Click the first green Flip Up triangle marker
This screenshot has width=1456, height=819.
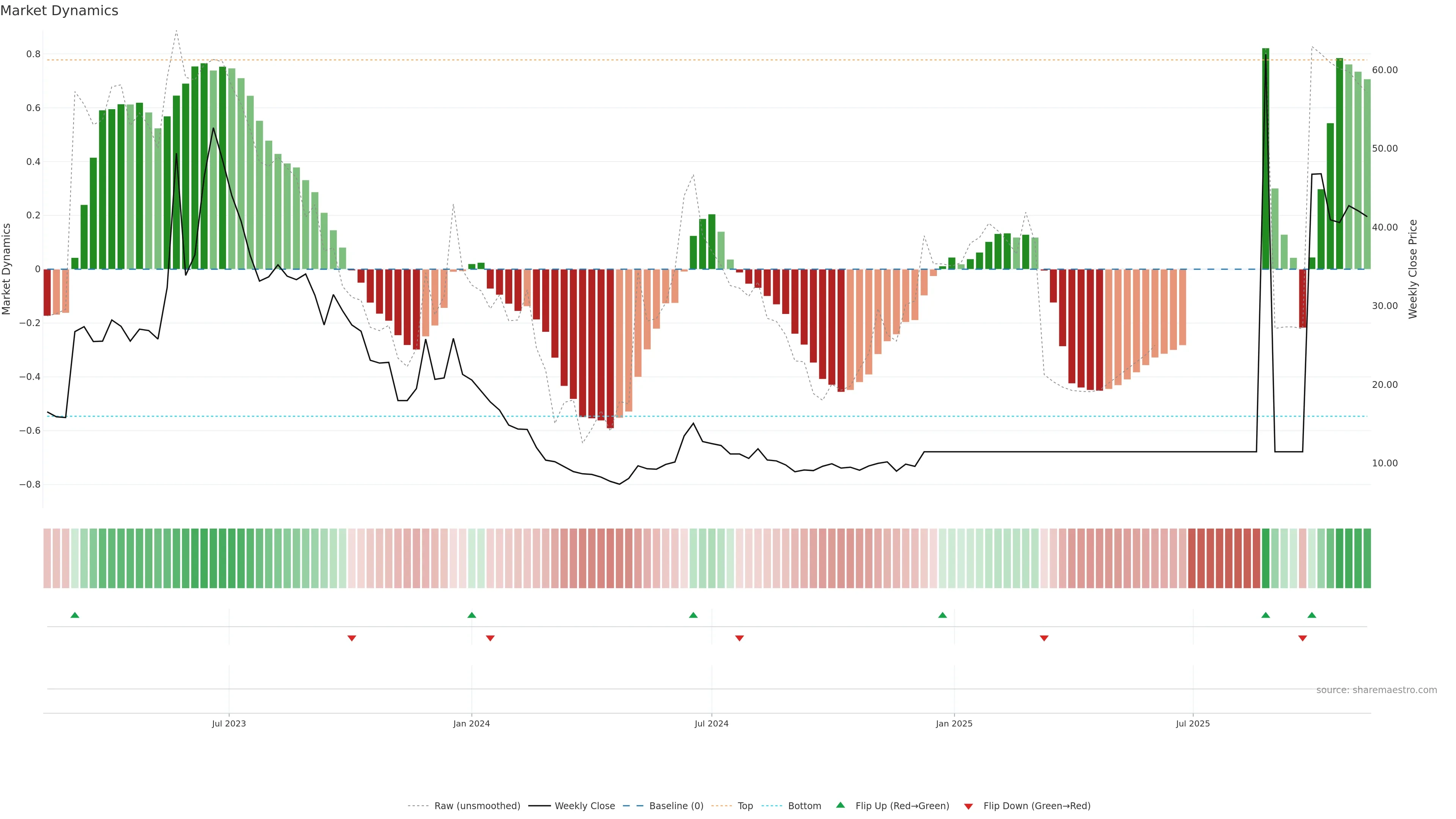click(x=75, y=615)
